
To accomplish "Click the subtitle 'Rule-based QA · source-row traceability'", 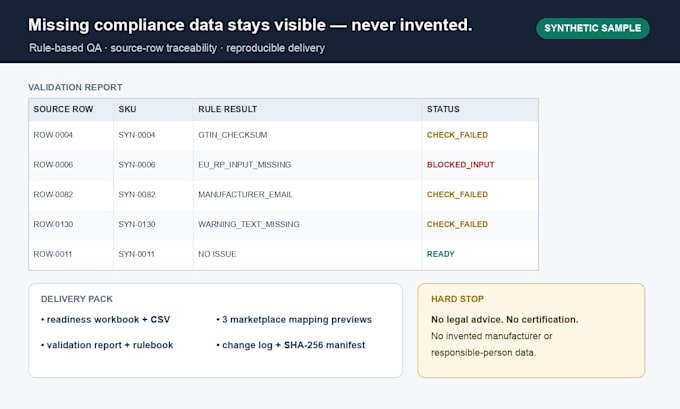I will tap(123, 48).
